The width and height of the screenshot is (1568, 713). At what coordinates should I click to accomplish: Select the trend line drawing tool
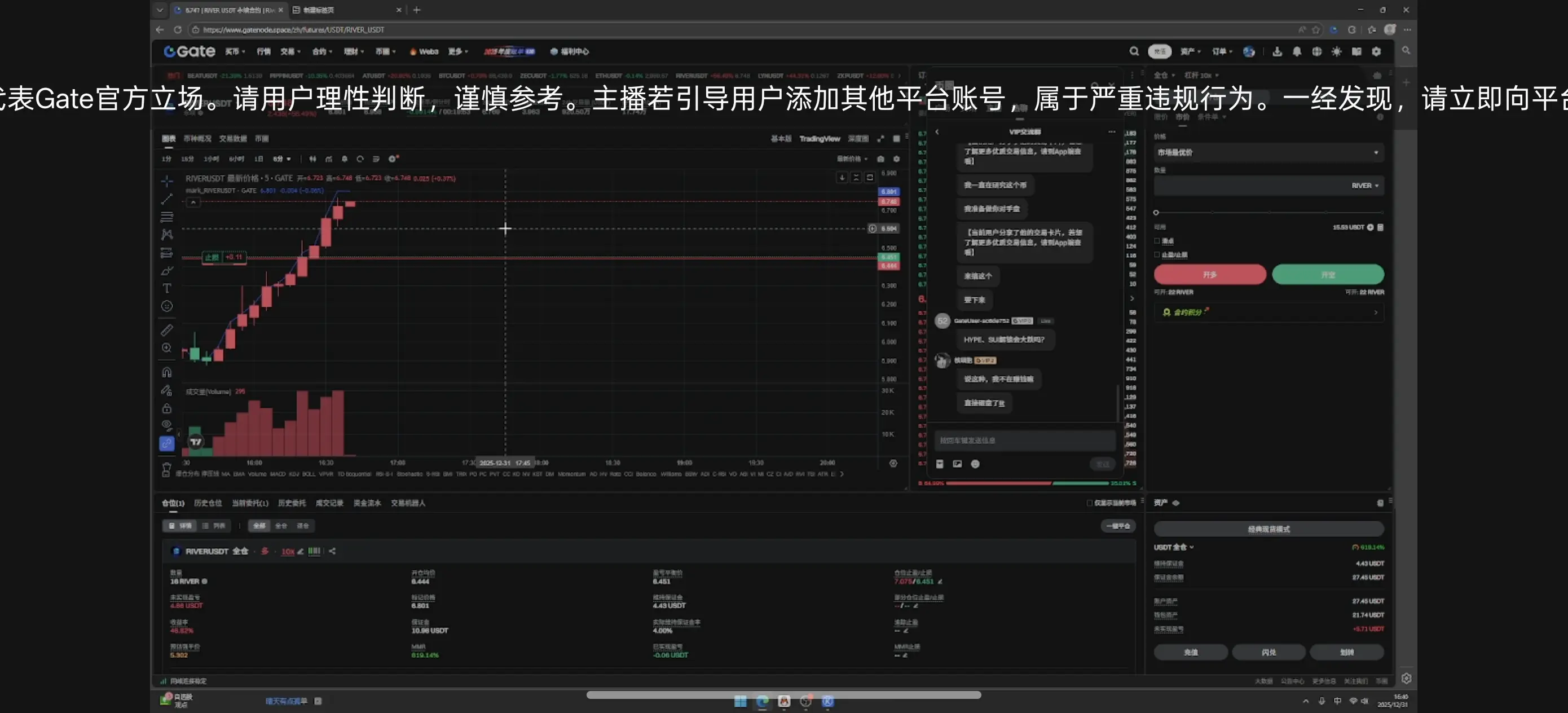point(166,199)
